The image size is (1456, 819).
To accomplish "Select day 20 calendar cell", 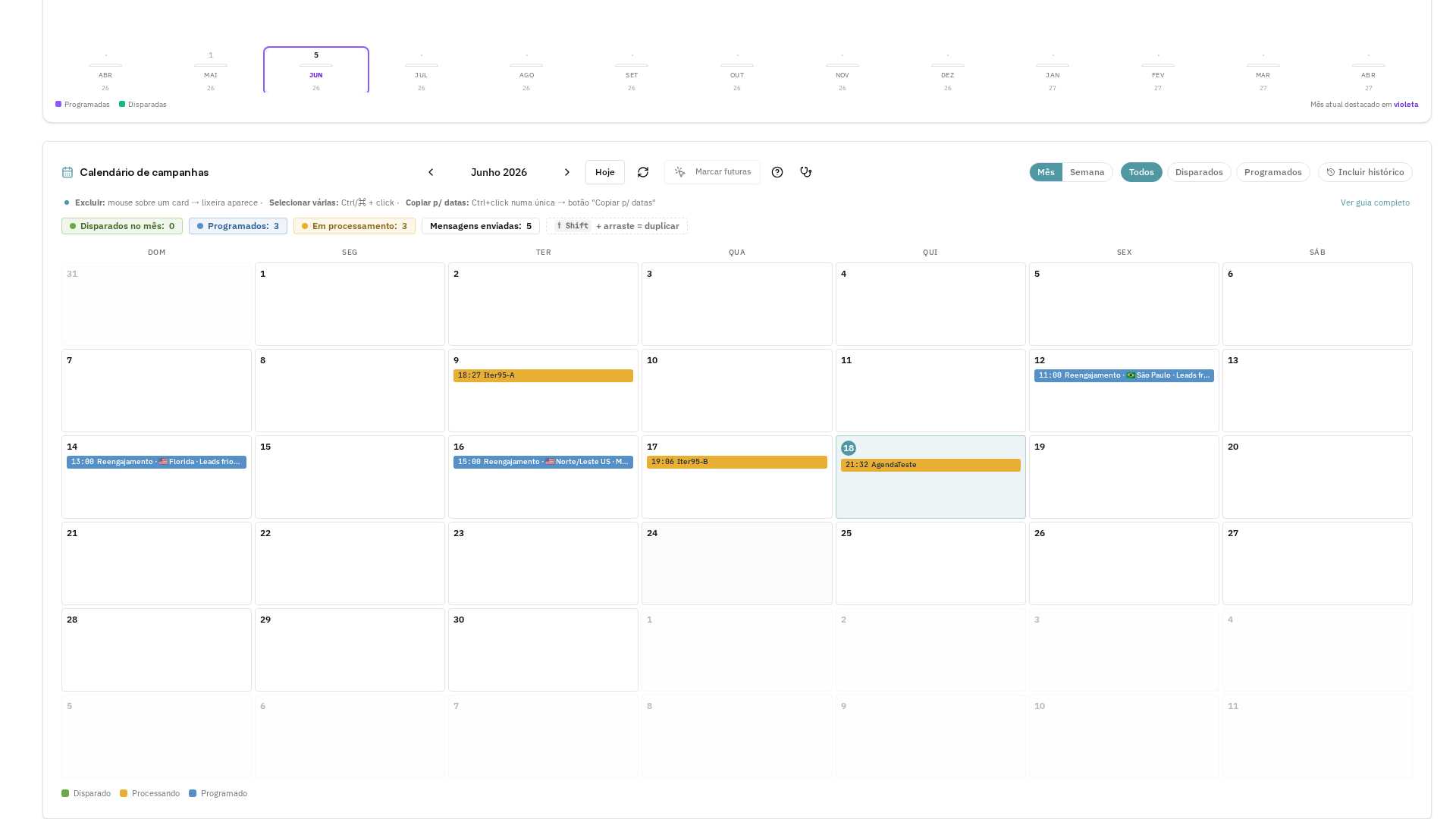I will (x=1317, y=477).
